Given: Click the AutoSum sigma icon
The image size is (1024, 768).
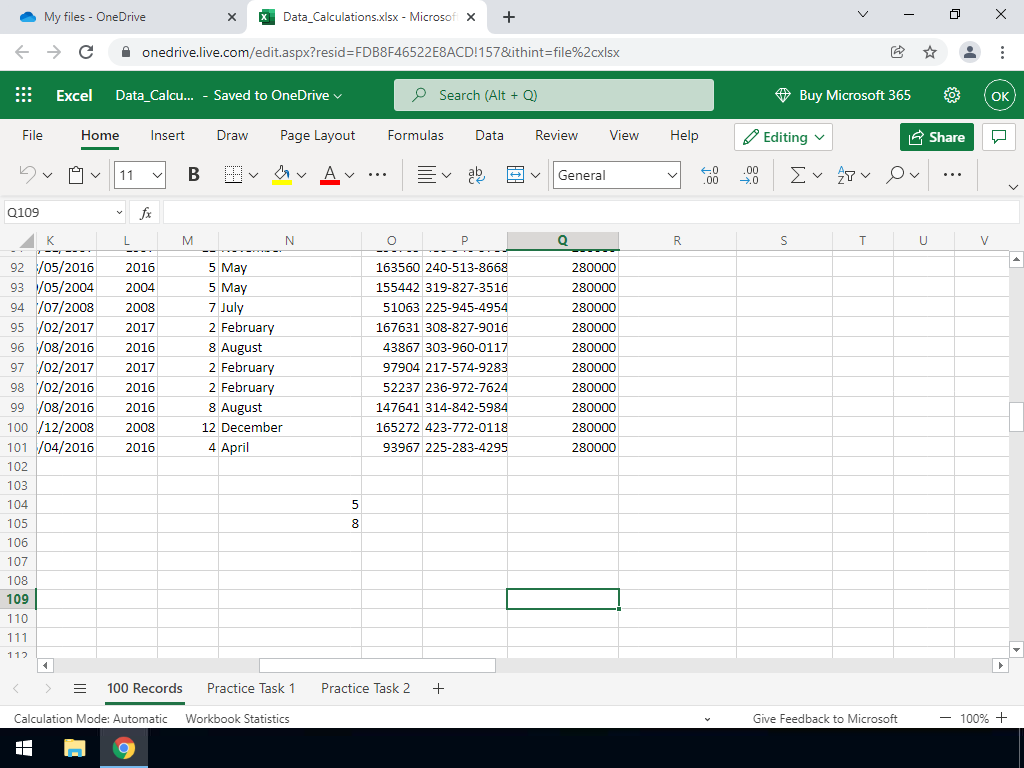Looking at the screenshot, I should 797,175.
